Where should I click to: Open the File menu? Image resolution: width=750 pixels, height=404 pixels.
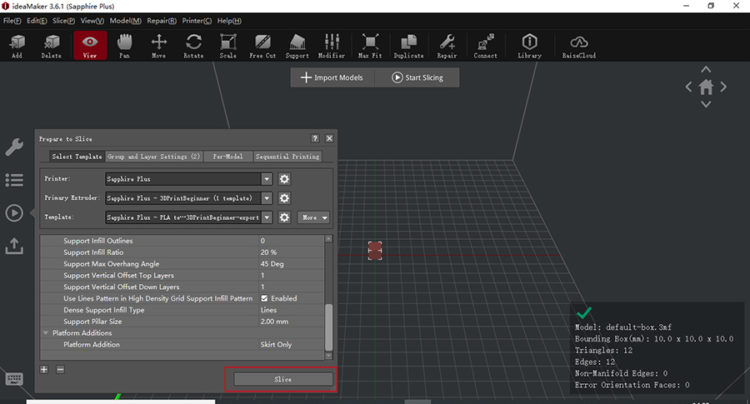(12, 21)
